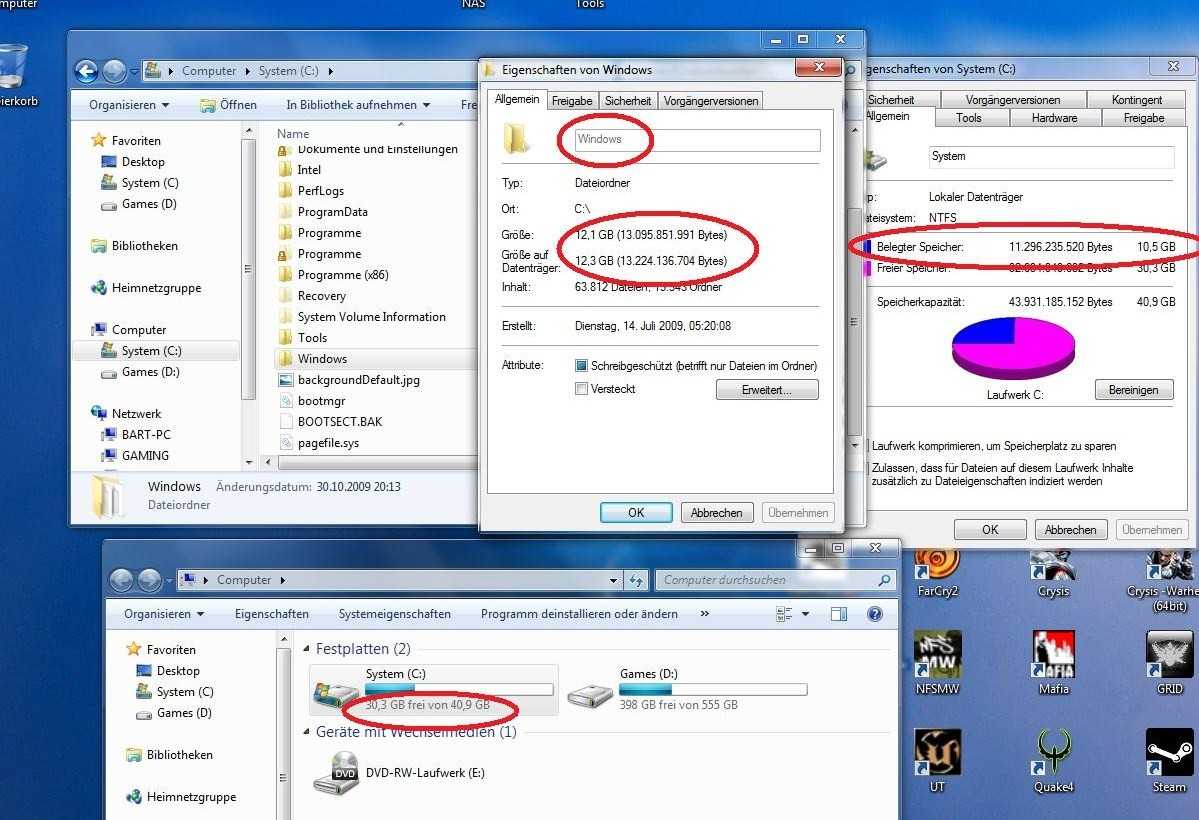Go back in the System (C:) Explorer window

[x=86, y=71]
